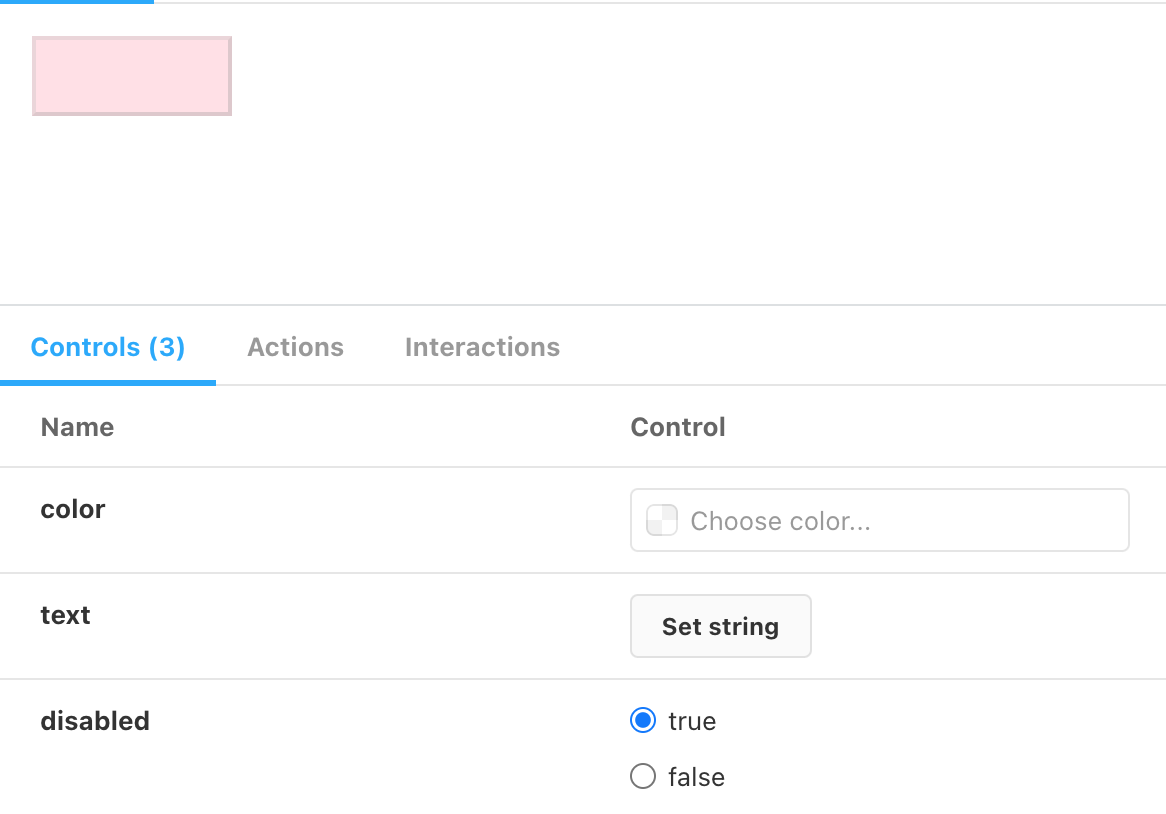Switch to the Actions tab
This screenshot has height=814, width=1166.
[295, 347]
